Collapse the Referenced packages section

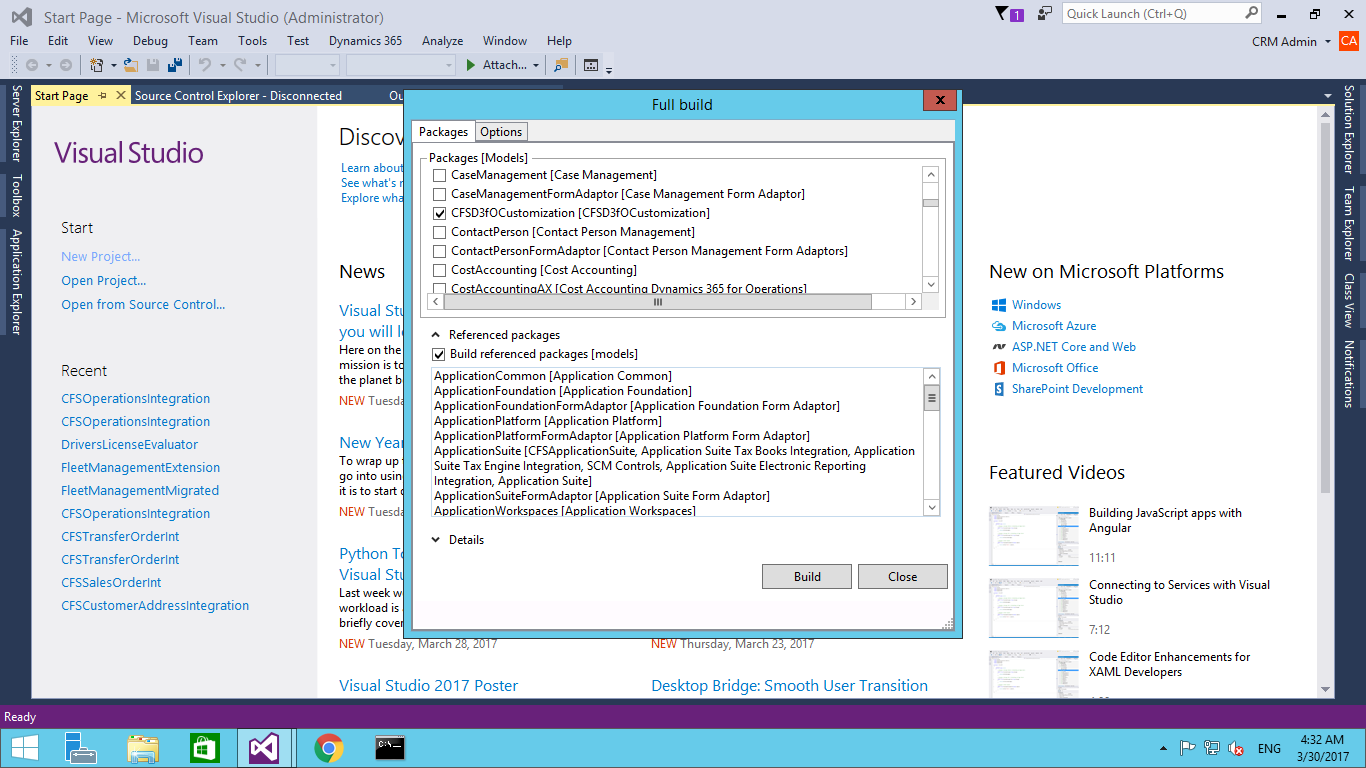tap(436, 335)
